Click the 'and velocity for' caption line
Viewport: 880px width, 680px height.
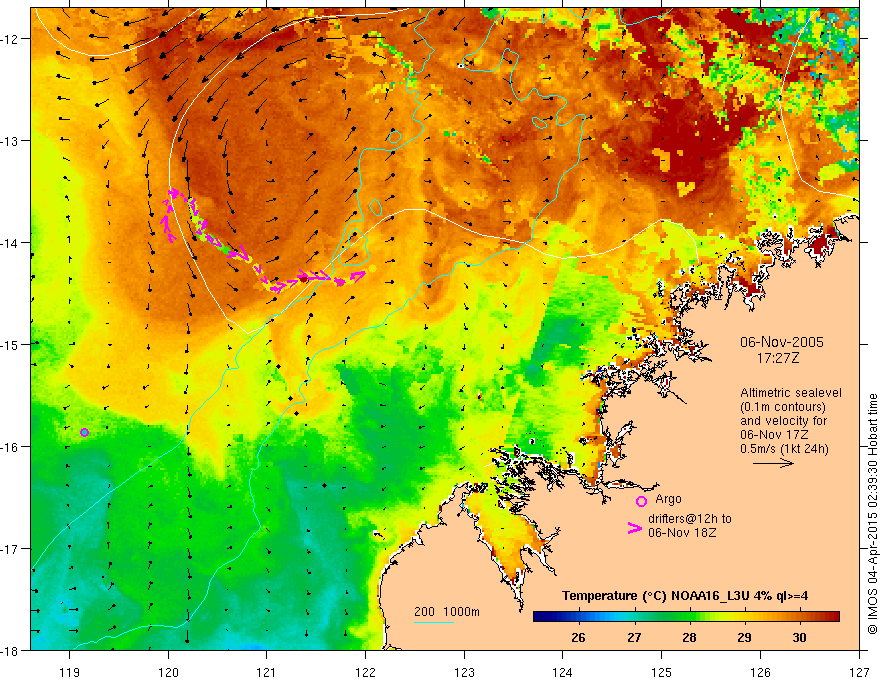coord(784,421)
